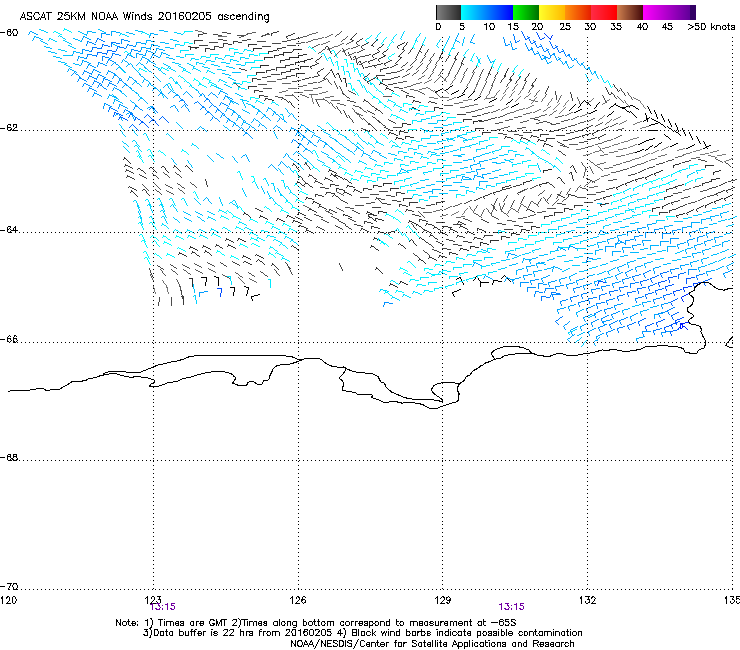Select the cyan-to-blue 5–15 knots legend segment

(x=487, y=12)
